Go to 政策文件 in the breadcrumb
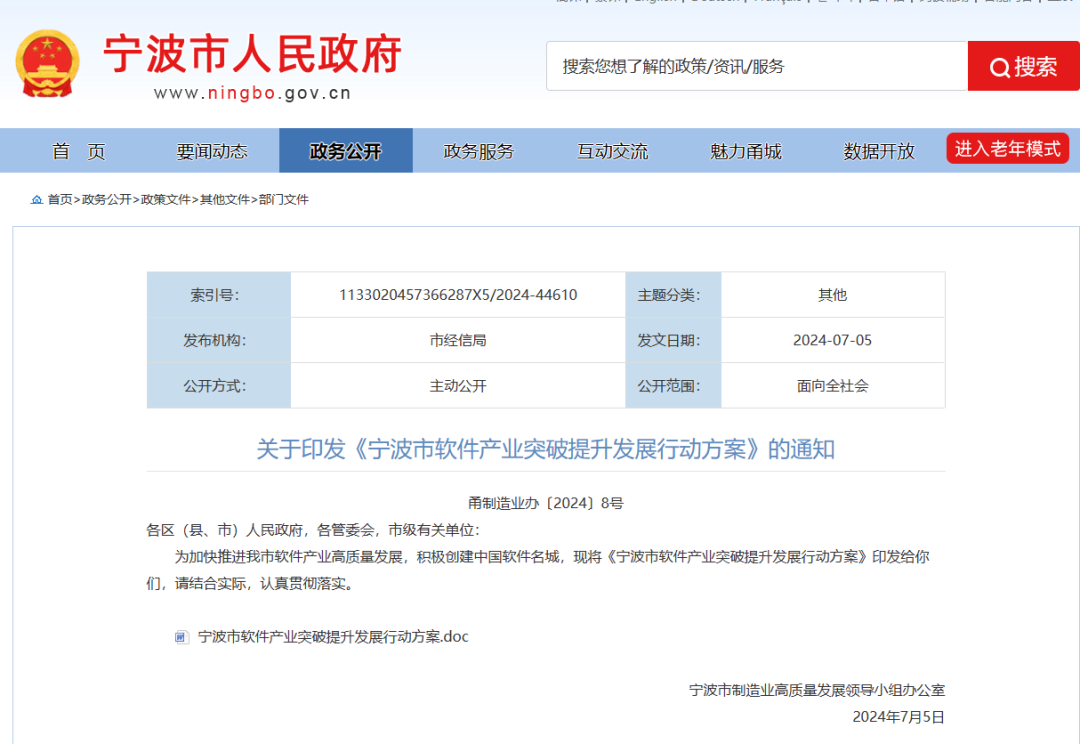Image resolution: width=1080 pixels, height=744 pixels. pos(165,200)
